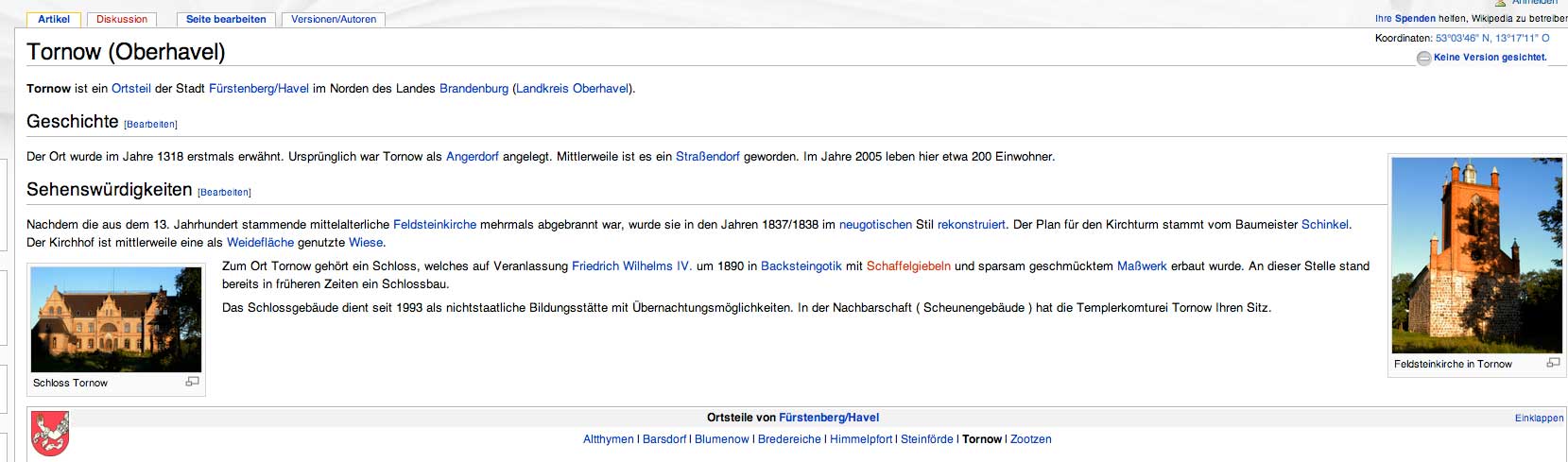
Task: Visit the Zootzen link in navigation box
Action: click(1030, 439)
